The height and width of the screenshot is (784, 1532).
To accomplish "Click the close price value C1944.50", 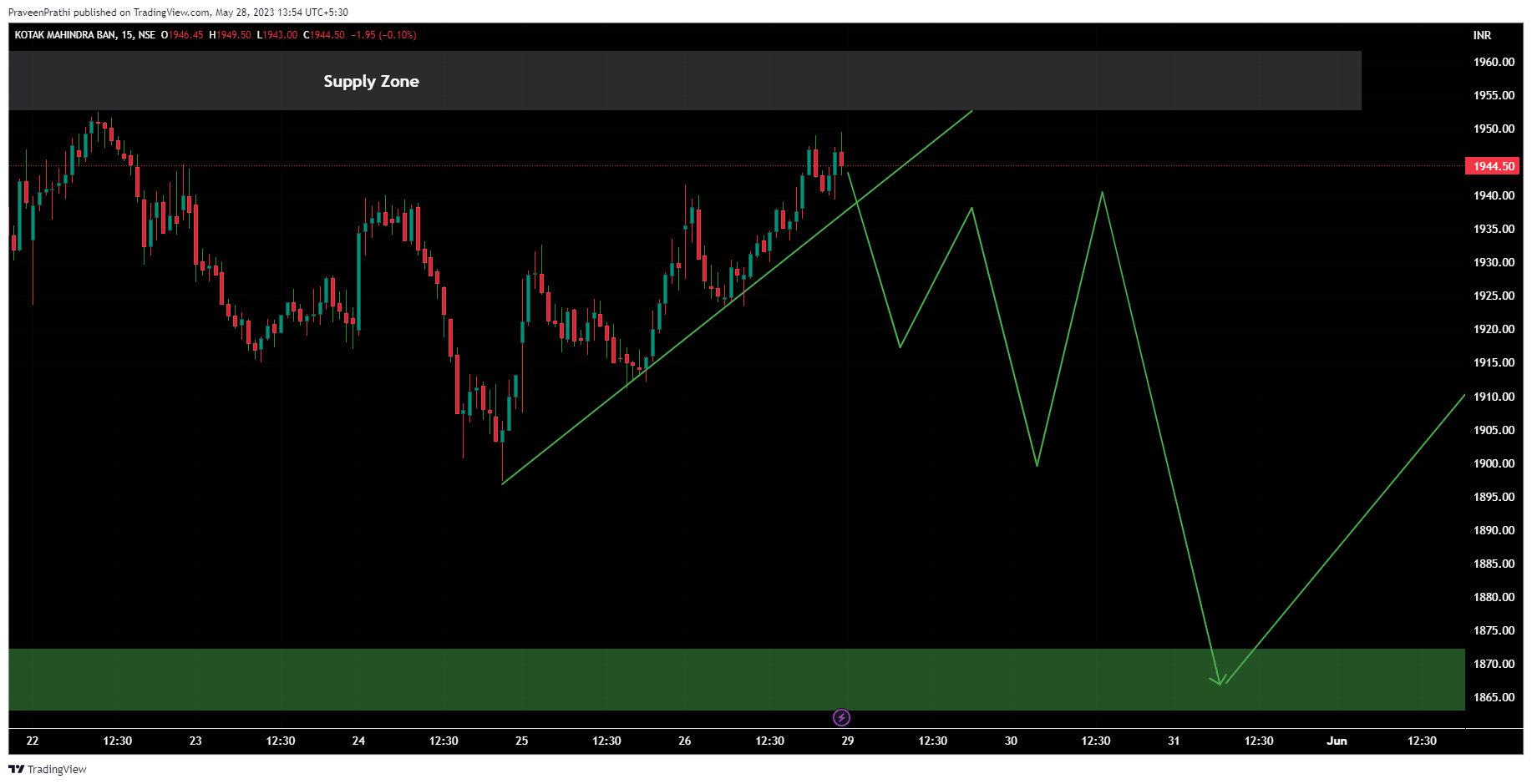I will coord(324,35).
